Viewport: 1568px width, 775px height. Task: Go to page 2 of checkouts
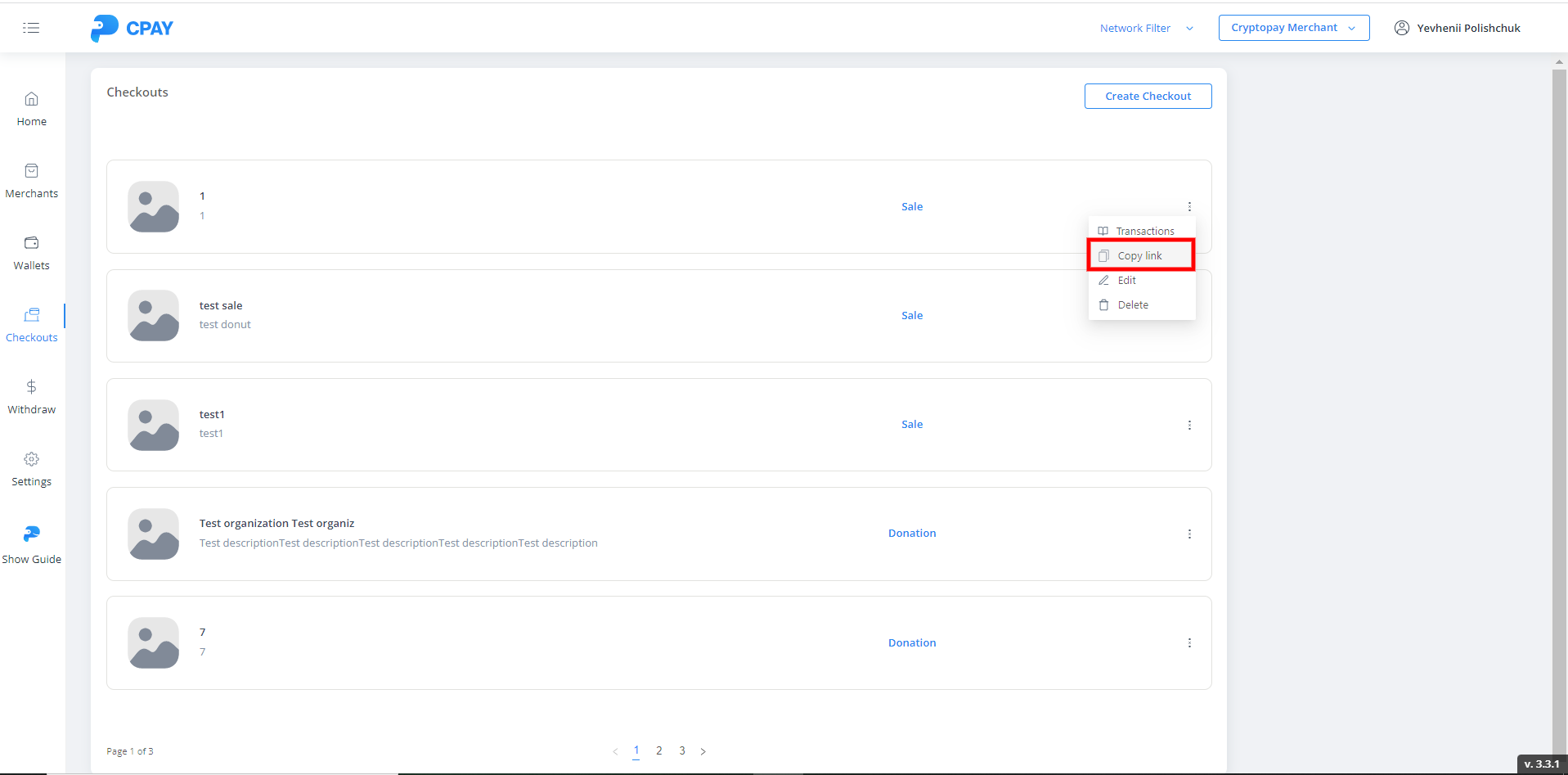pyautogui.click(x=659, y=750)
